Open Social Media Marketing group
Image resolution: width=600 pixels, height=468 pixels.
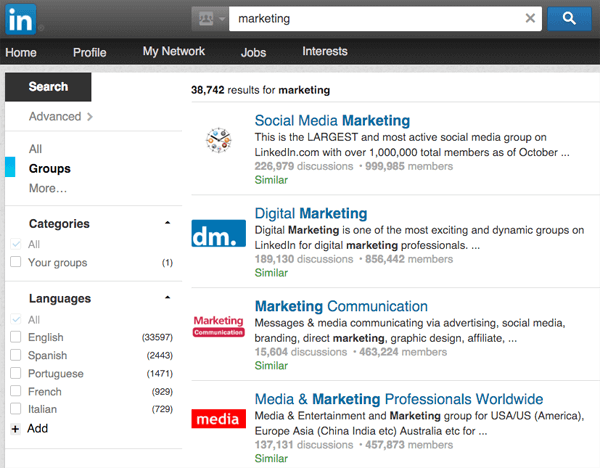click(x=332, y=121)
